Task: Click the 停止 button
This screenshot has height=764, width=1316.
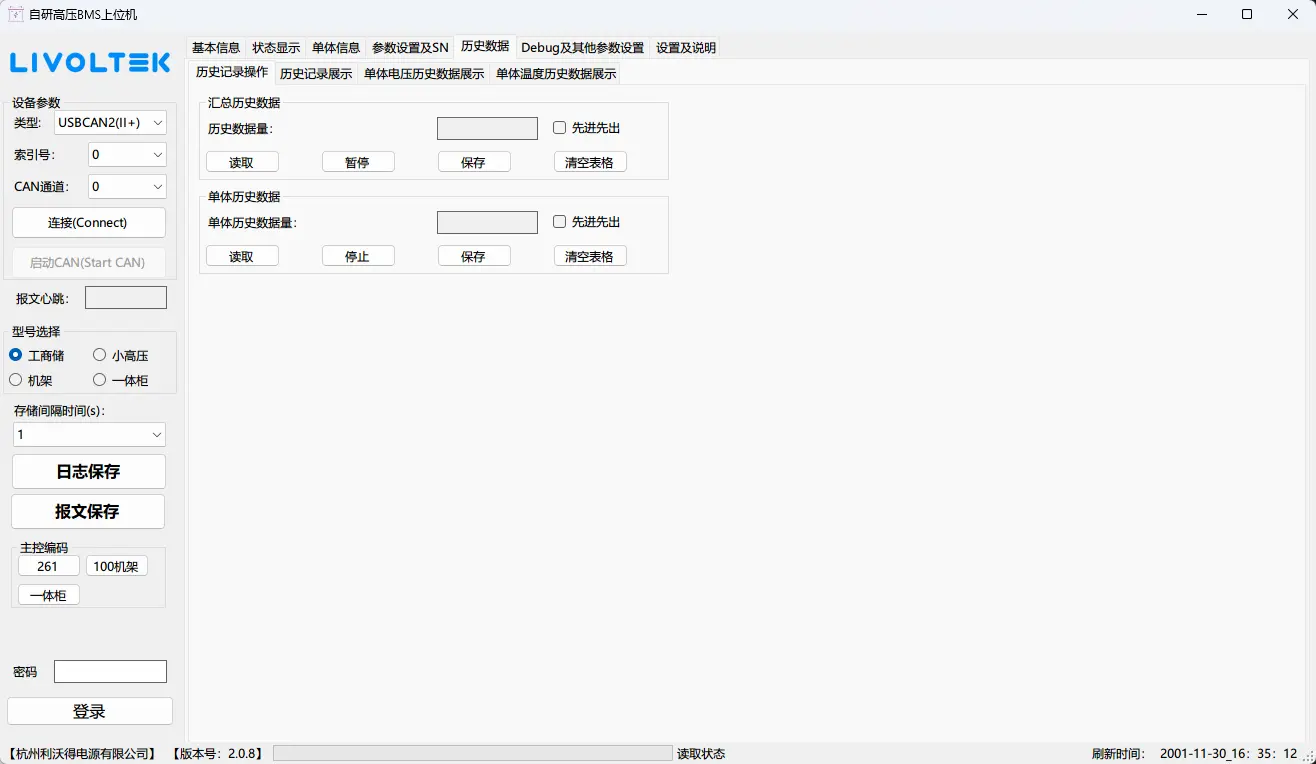Action: tap(358, 256)
